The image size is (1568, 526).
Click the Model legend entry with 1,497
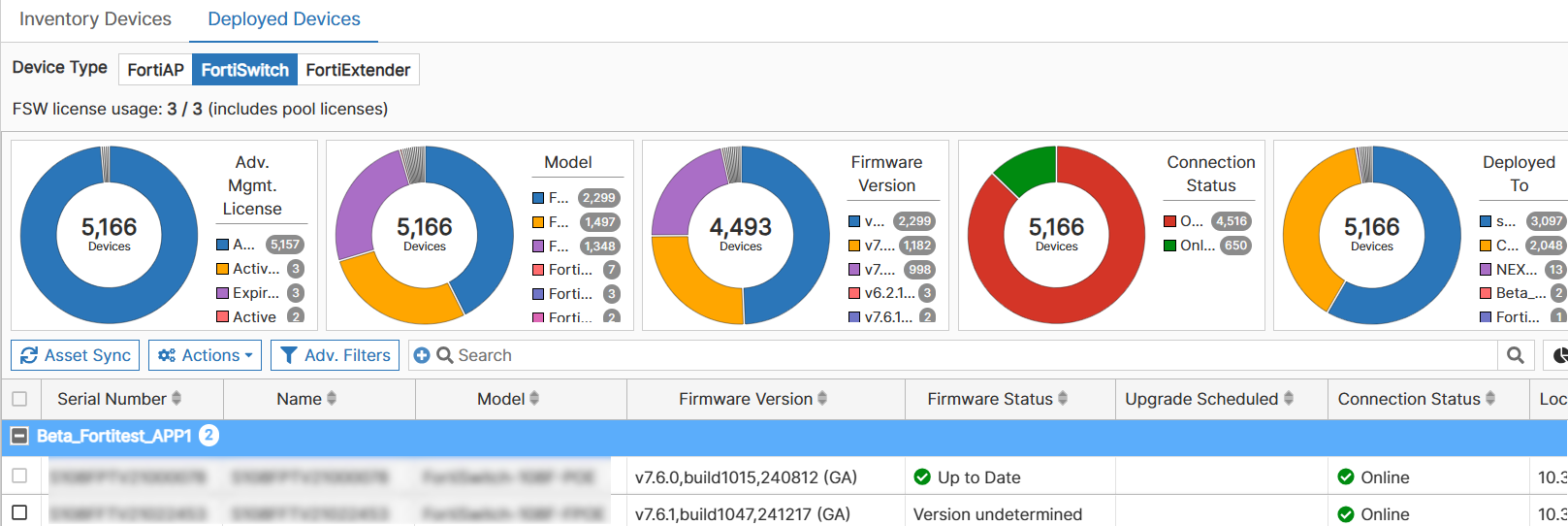click(x=576, y=222)
